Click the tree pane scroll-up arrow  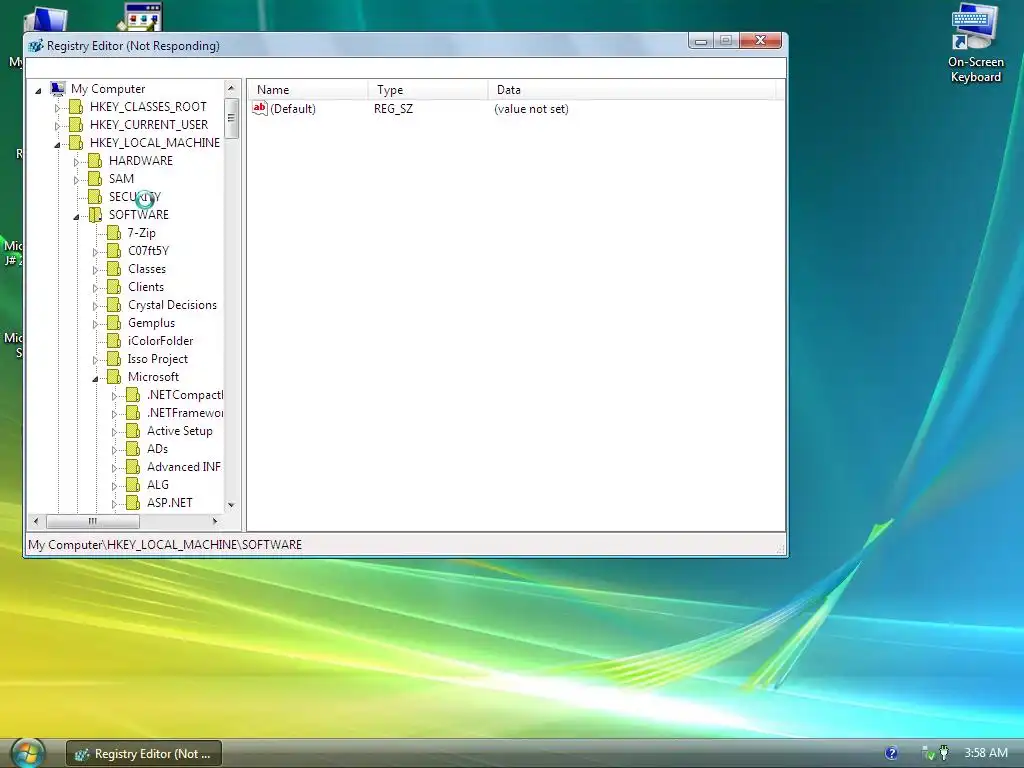click(231, 88)
